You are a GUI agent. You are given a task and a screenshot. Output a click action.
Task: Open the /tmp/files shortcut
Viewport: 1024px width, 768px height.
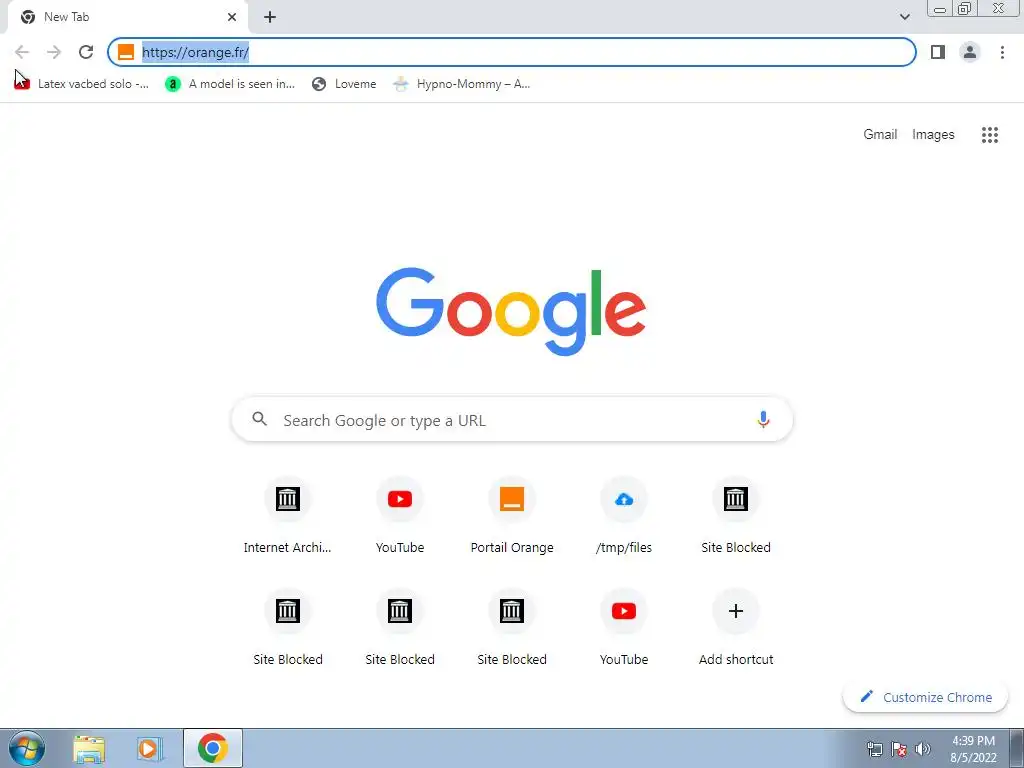point(624,516)
